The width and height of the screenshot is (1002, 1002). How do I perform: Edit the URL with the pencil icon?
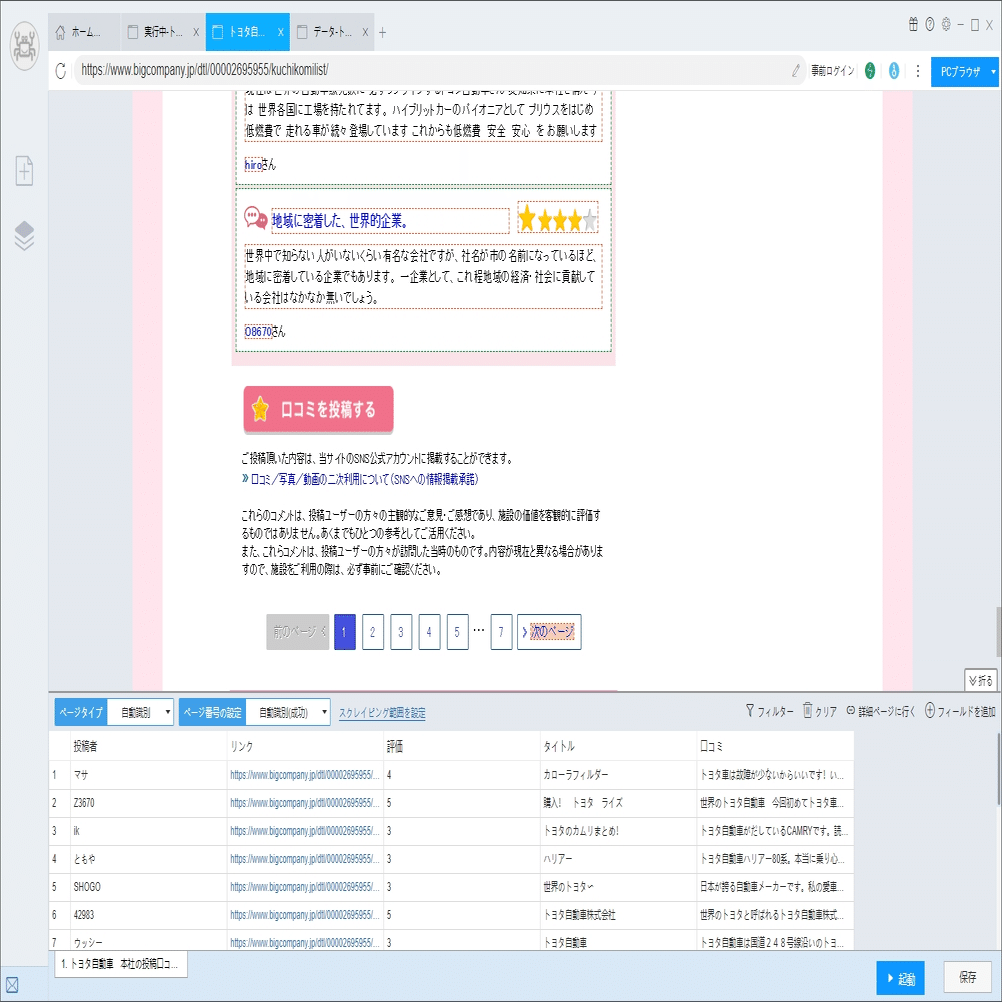[x=796, y=71]
